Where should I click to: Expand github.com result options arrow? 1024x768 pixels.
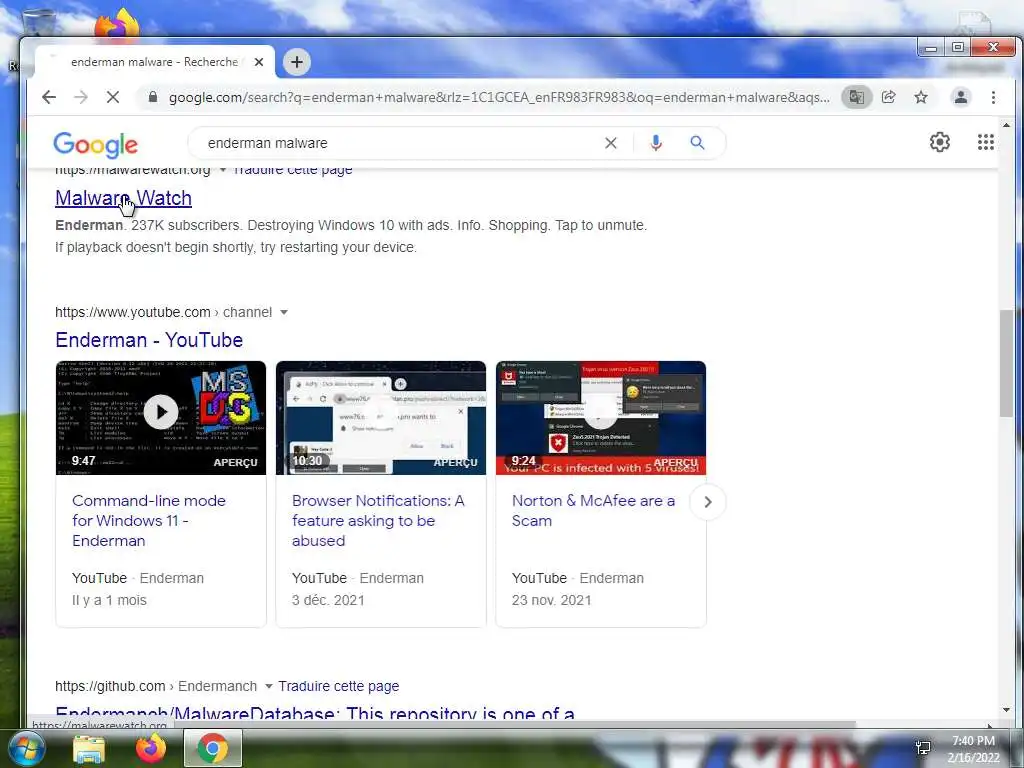[268, 686]
